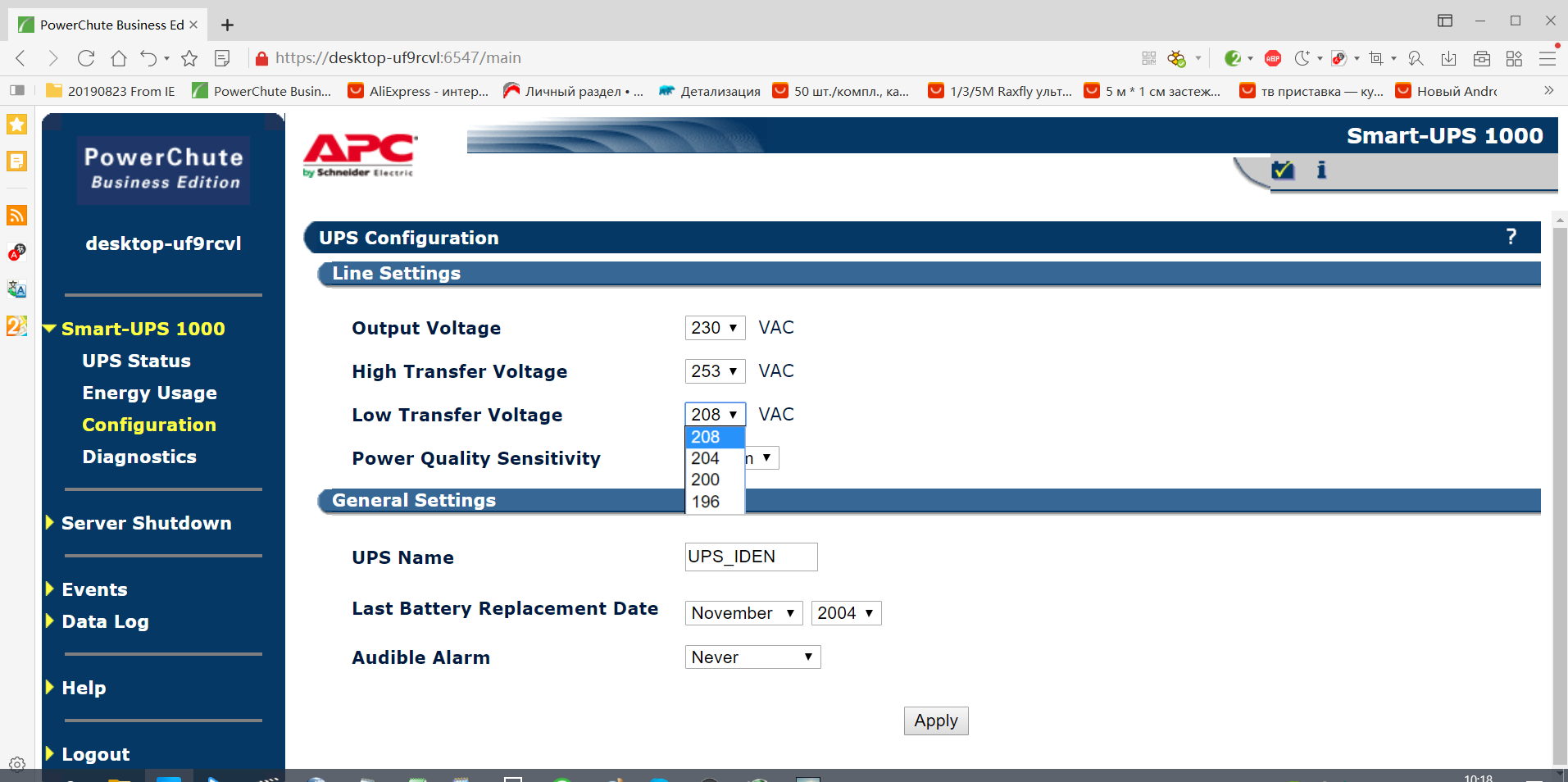Open the PowerChute Busin... bookmark

click(261, 91)
